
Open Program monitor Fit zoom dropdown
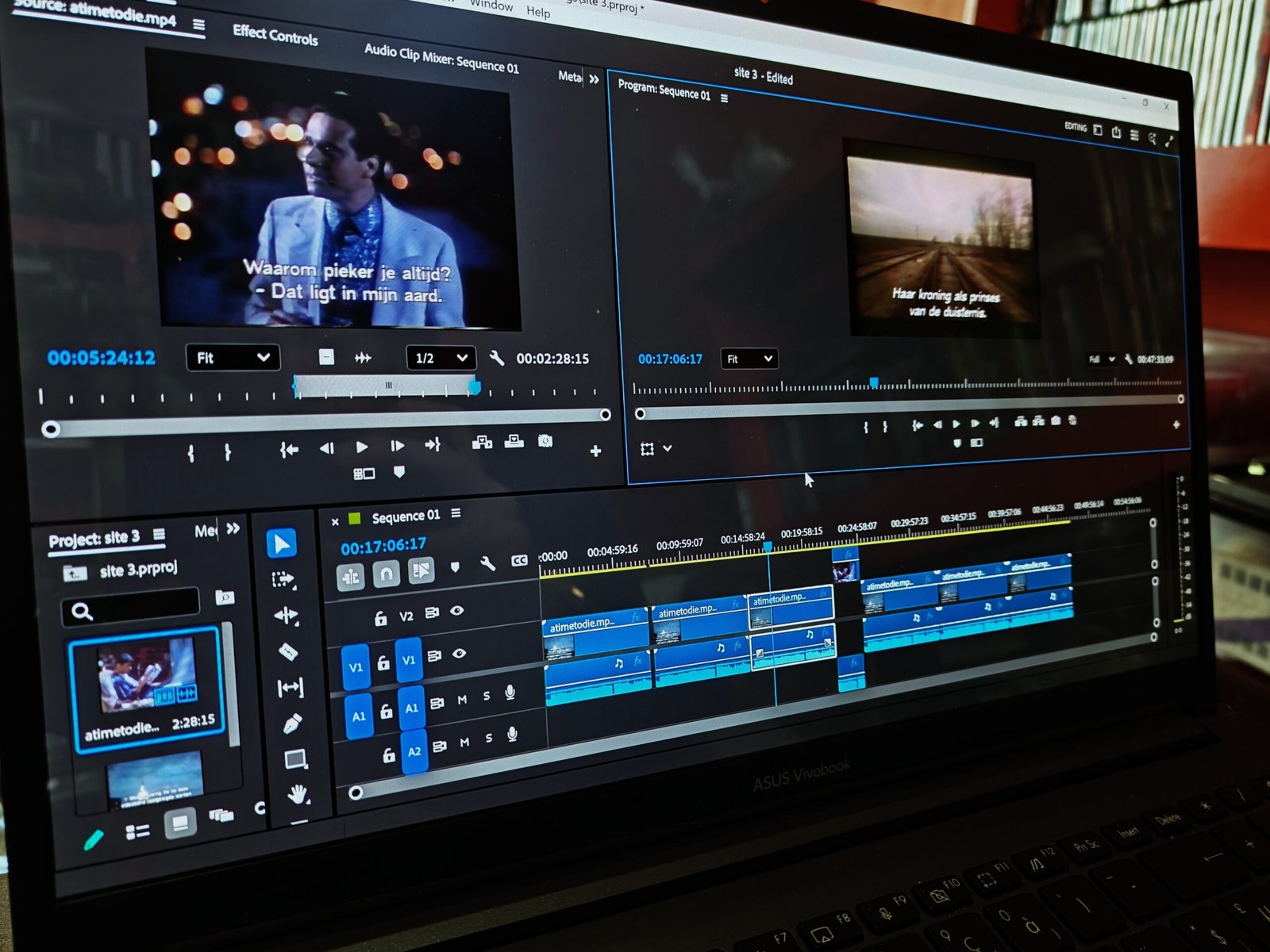coord(749,359)
